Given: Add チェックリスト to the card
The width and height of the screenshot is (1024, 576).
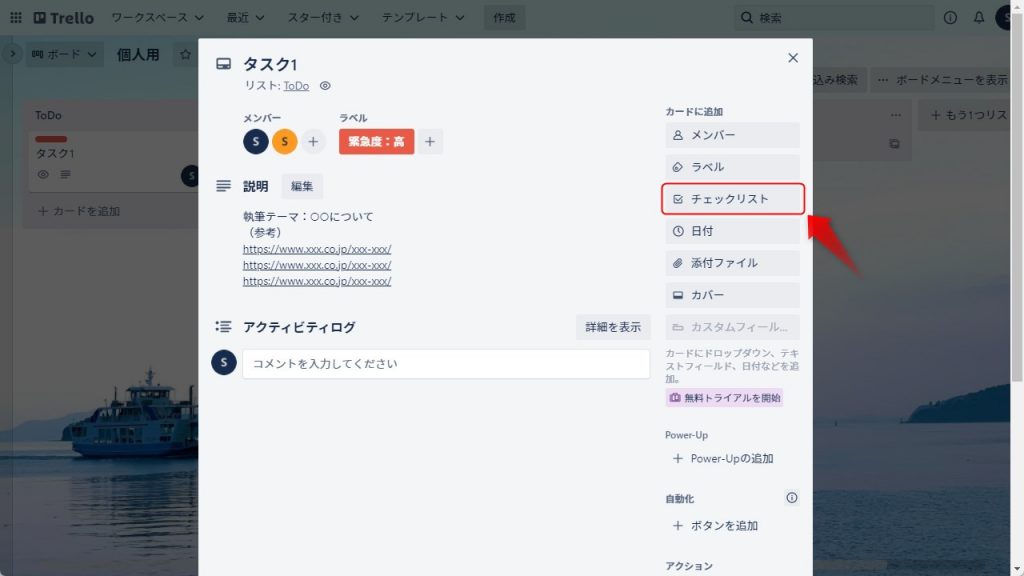Looking at the screenshot, I should click(732, 199).
